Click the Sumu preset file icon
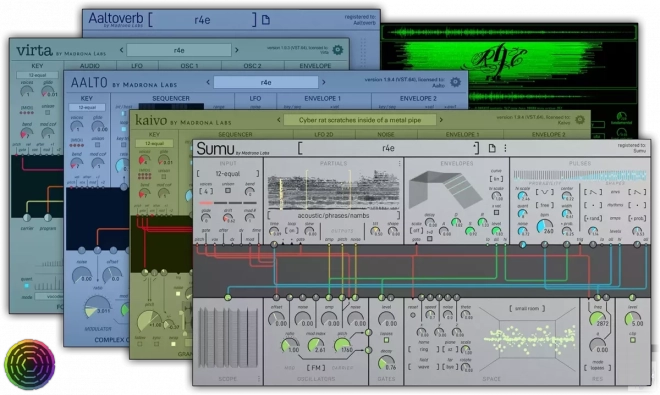Viewport: 660px width, 395px height. (x=492, y=148)
